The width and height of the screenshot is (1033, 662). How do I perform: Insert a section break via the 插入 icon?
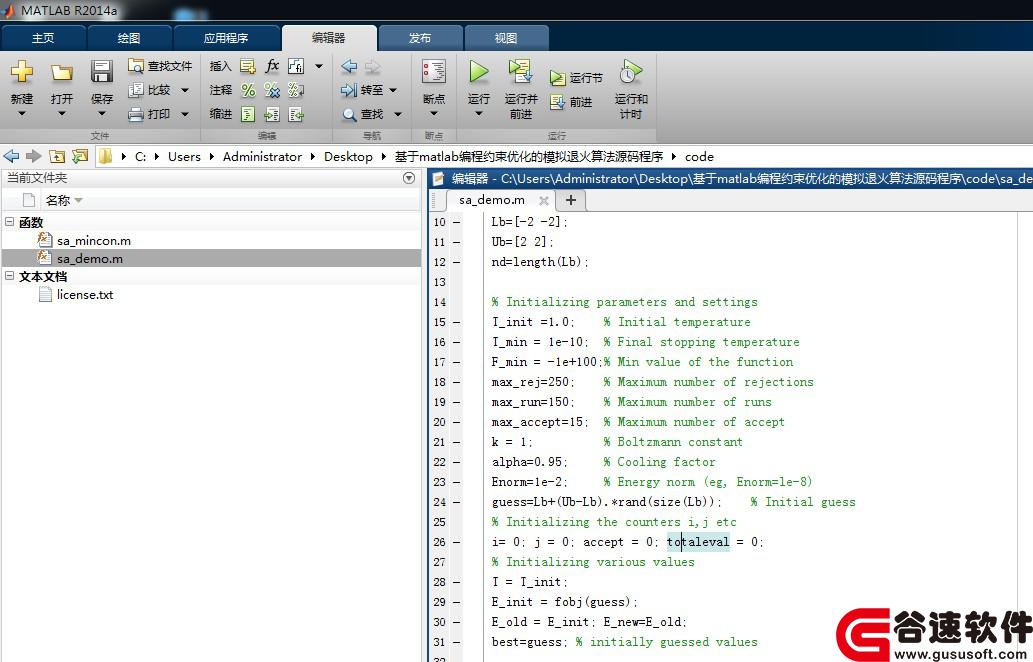(247, 66)
